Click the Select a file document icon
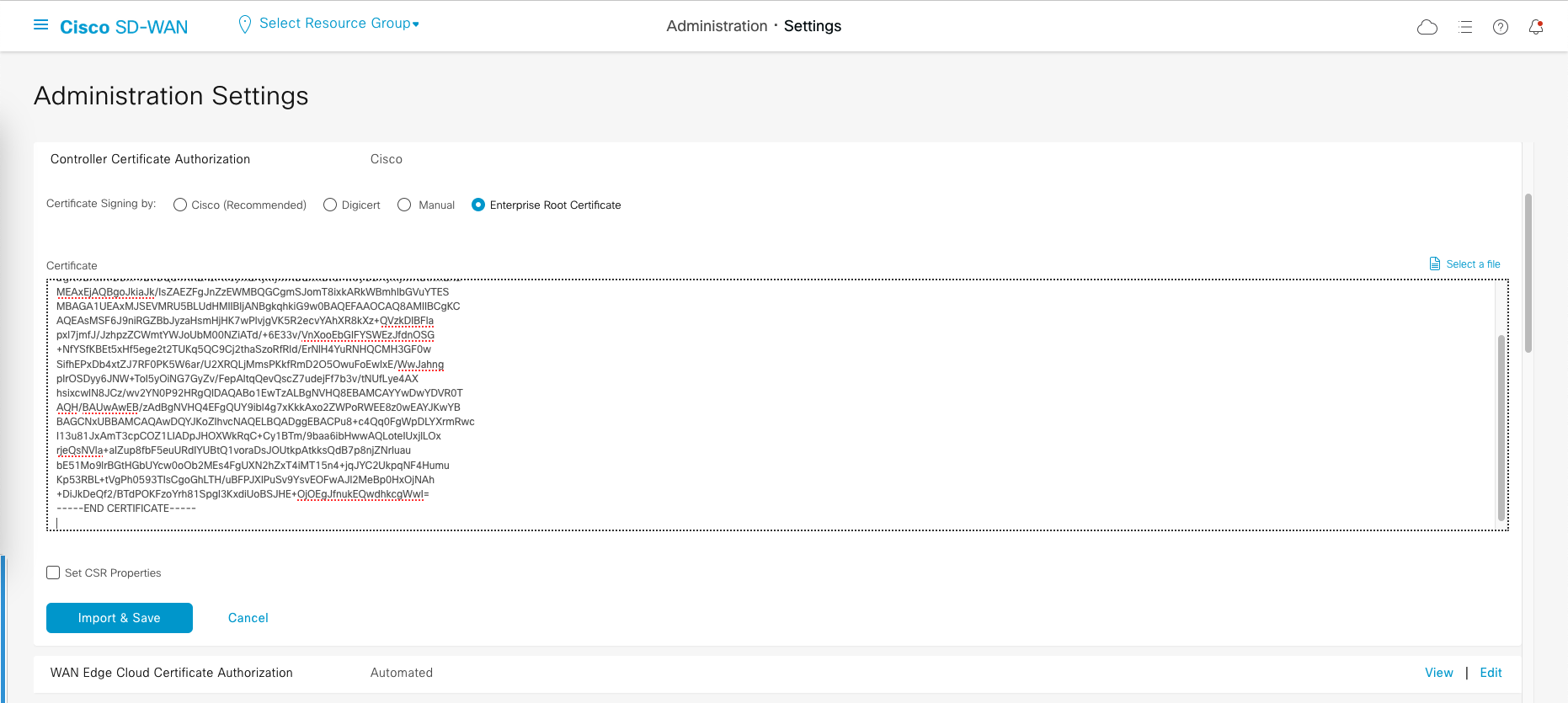 tap(1435, 264)
